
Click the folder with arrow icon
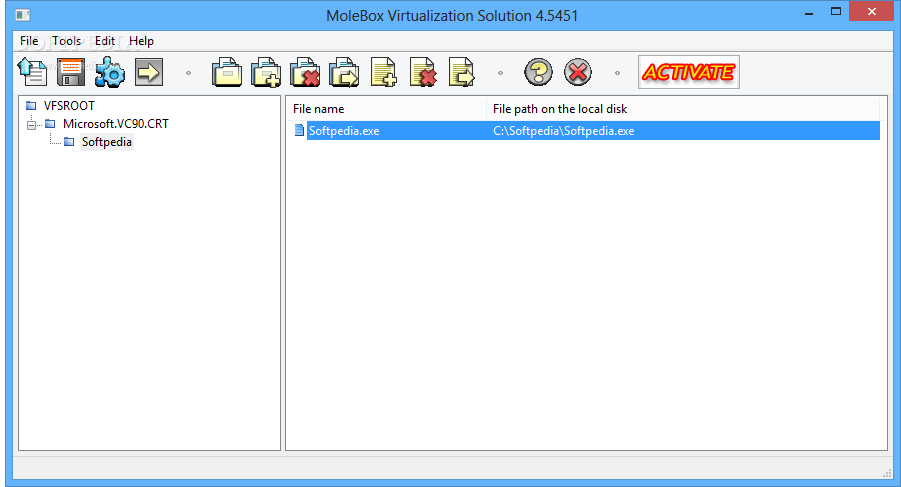tap(344, 72)
